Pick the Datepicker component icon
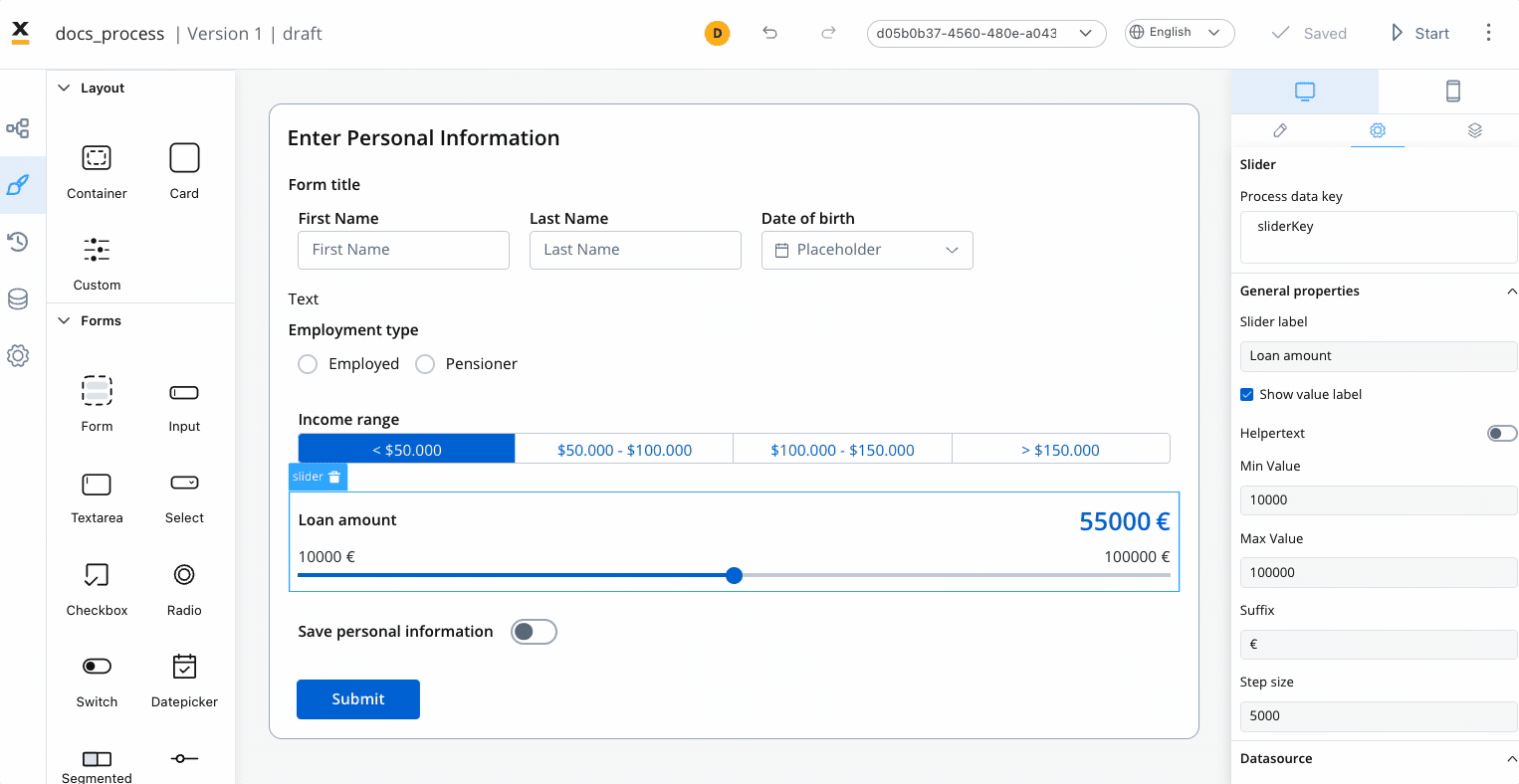Screen dimensions: 1519x784 tap(184, 666)
